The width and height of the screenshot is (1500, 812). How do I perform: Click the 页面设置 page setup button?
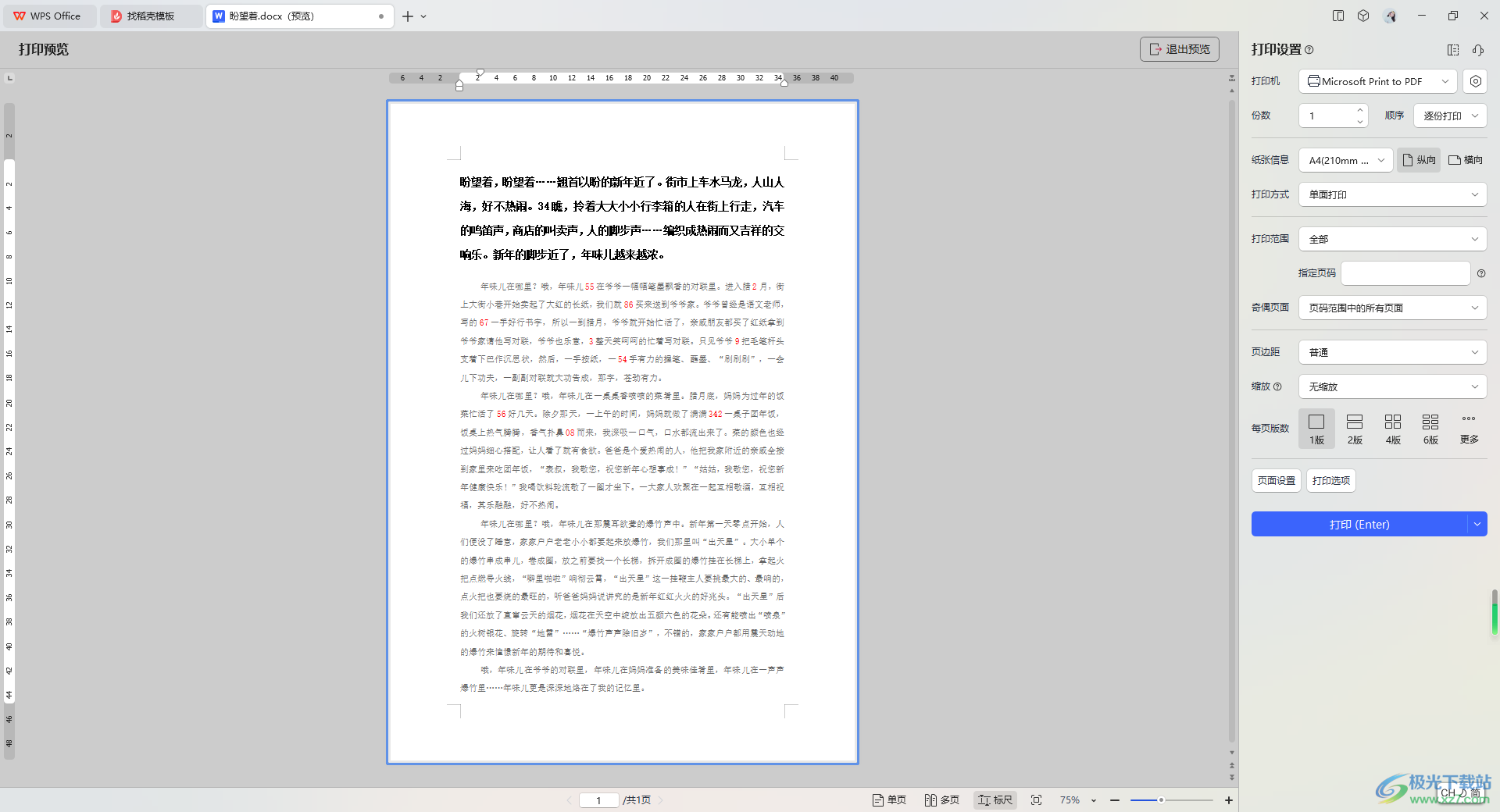click(x=1277, y=481)
